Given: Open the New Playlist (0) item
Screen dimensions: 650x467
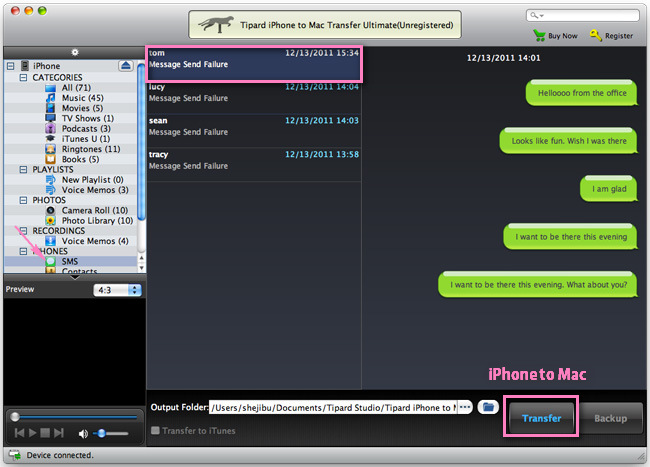Looking at the screenshot, I should click(x=92, y=179).
